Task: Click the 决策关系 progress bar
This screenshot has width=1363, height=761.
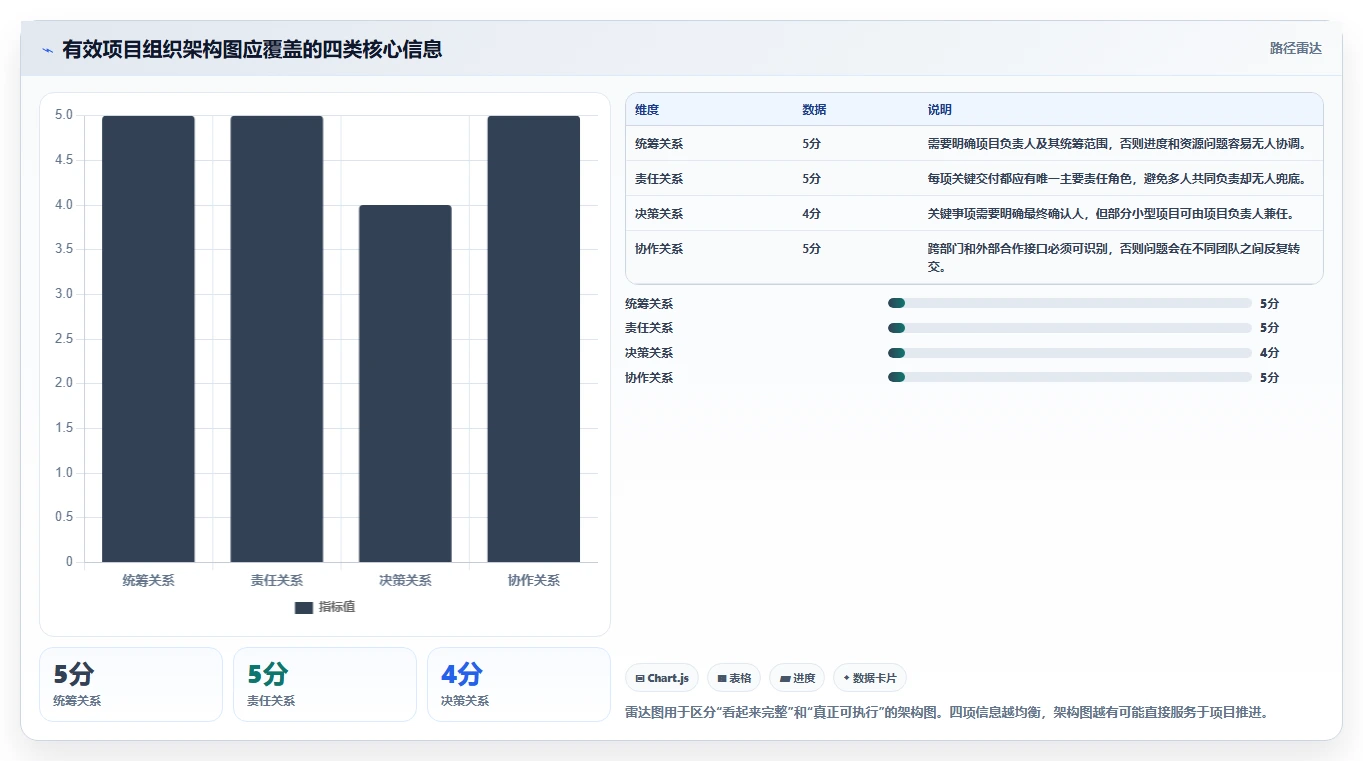Action: click(x=1069, y=353)
